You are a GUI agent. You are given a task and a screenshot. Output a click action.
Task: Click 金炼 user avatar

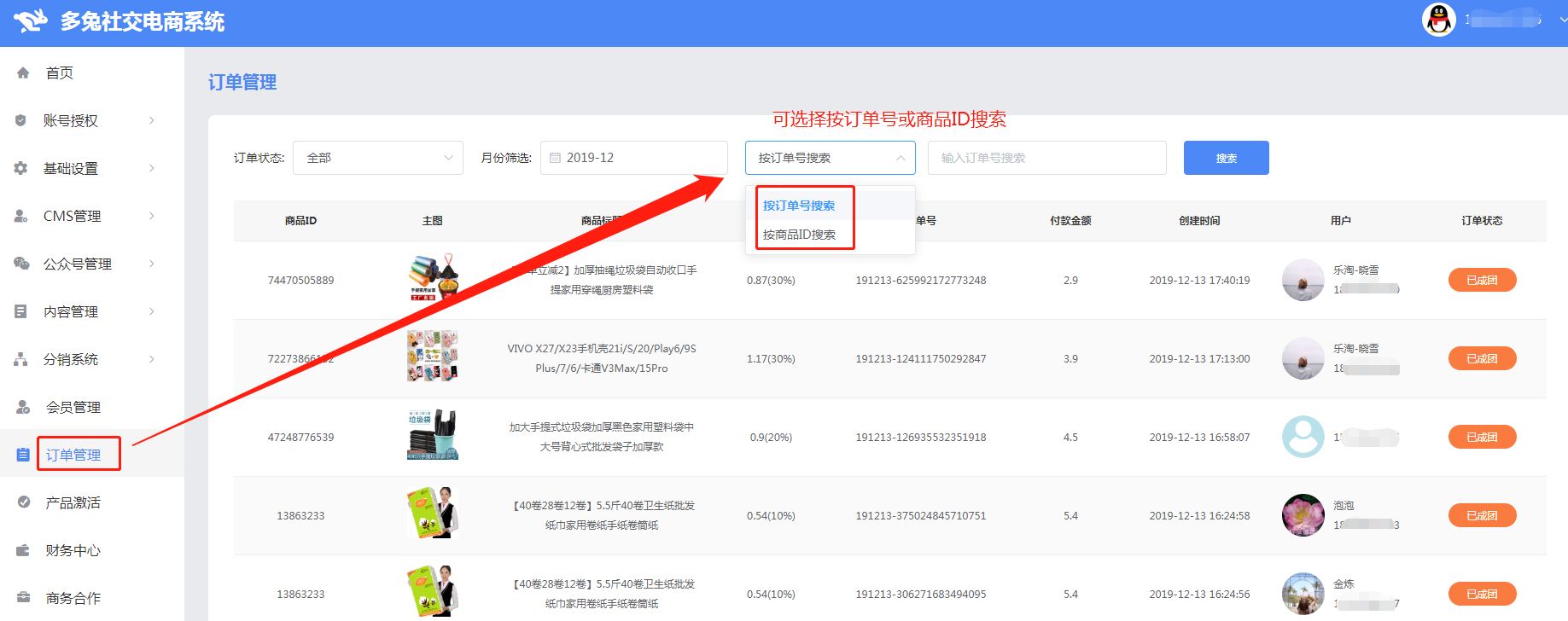click(x=1303, y=594)
